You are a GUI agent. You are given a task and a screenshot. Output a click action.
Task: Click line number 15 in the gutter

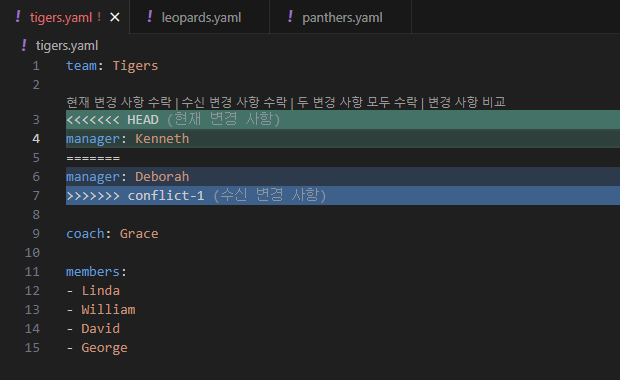32,347
